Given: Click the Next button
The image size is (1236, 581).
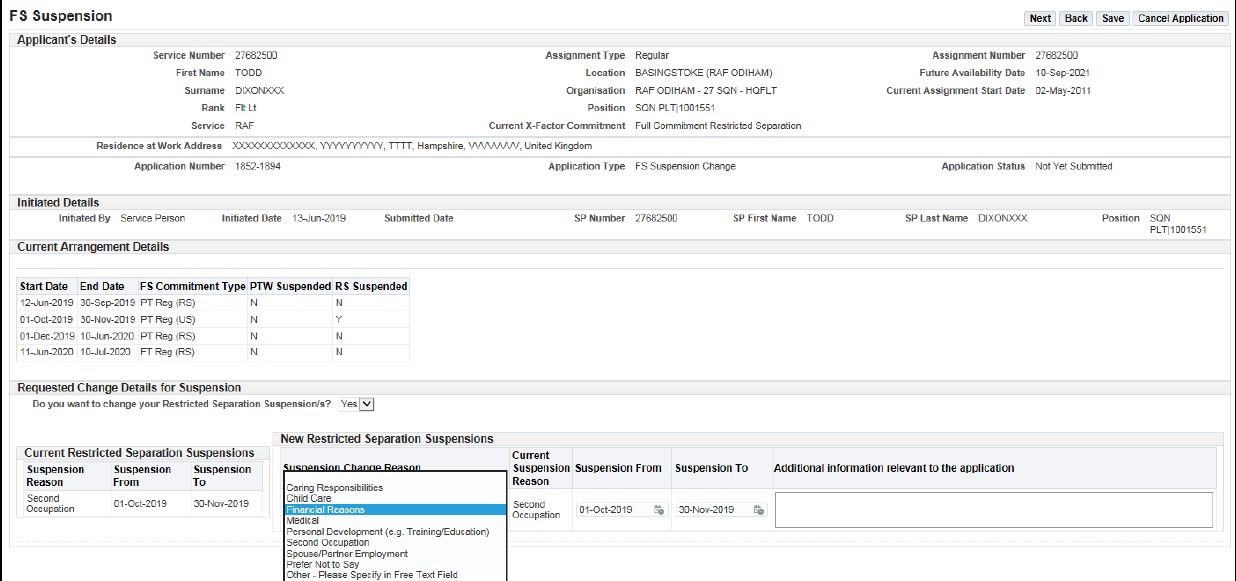Looking at the screenshot, I should pyautogui.click(x=1040, y=18).
